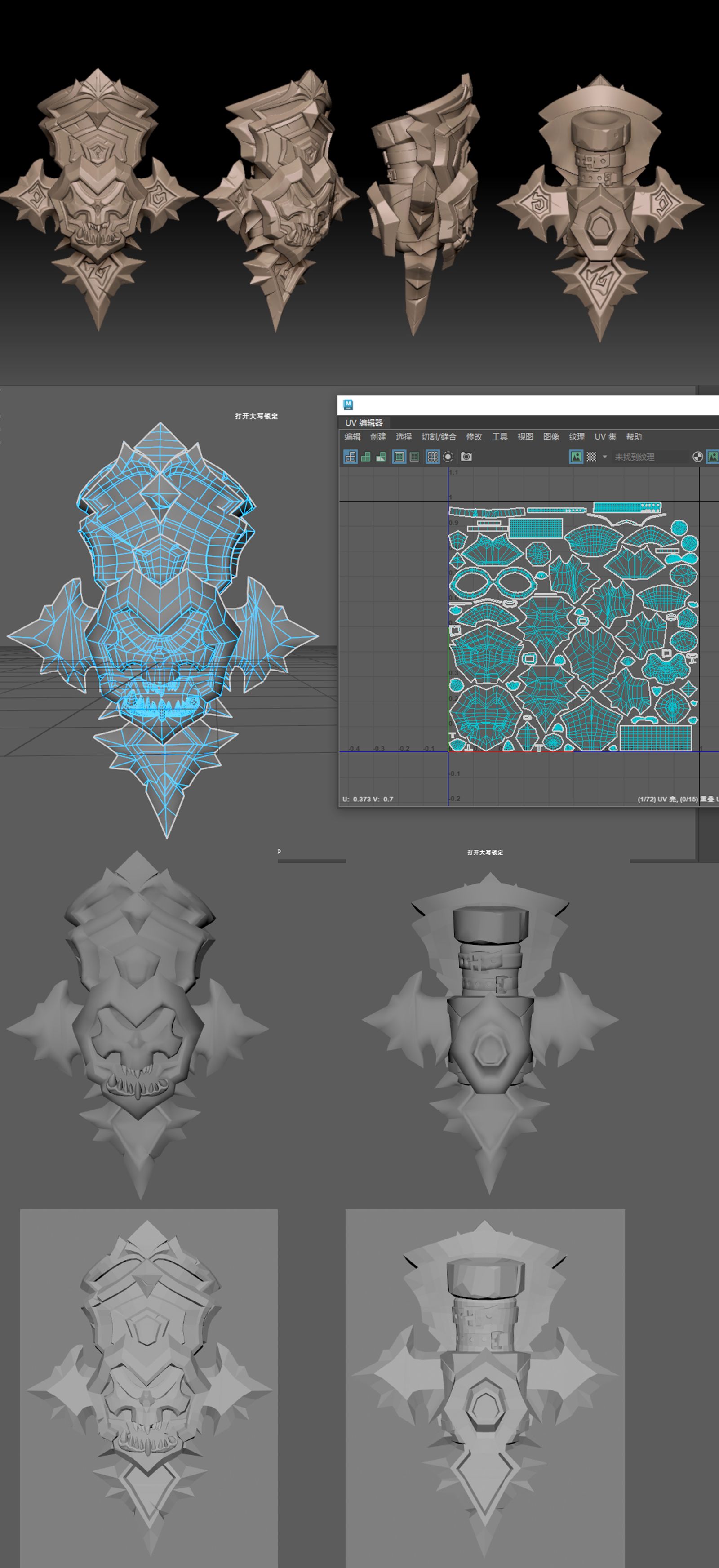Click 打开大写锁定 text above gray back-view model
Viewport: 719px width, 1568px height.
tap(485, 852)
